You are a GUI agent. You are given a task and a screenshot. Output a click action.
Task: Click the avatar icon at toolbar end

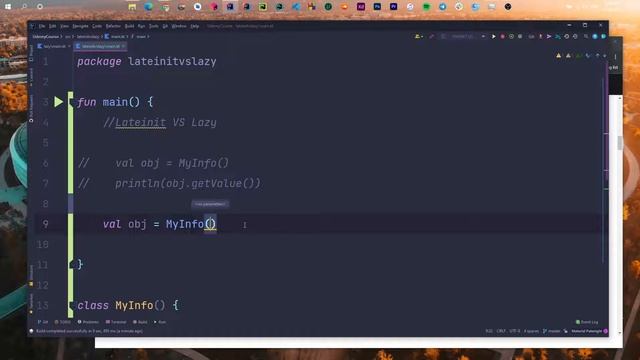[604, 37]
